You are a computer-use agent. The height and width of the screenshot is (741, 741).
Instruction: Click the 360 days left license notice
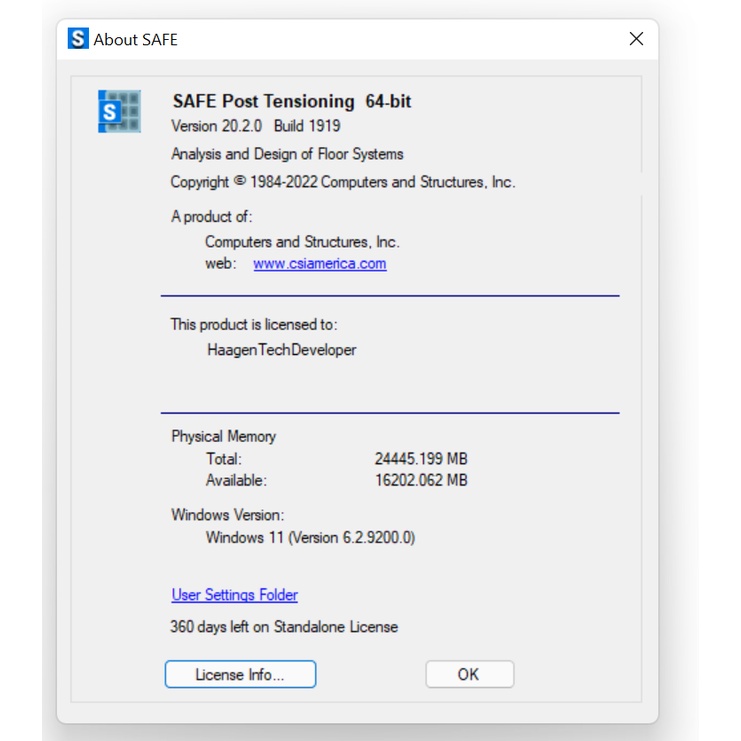[284, 627]
